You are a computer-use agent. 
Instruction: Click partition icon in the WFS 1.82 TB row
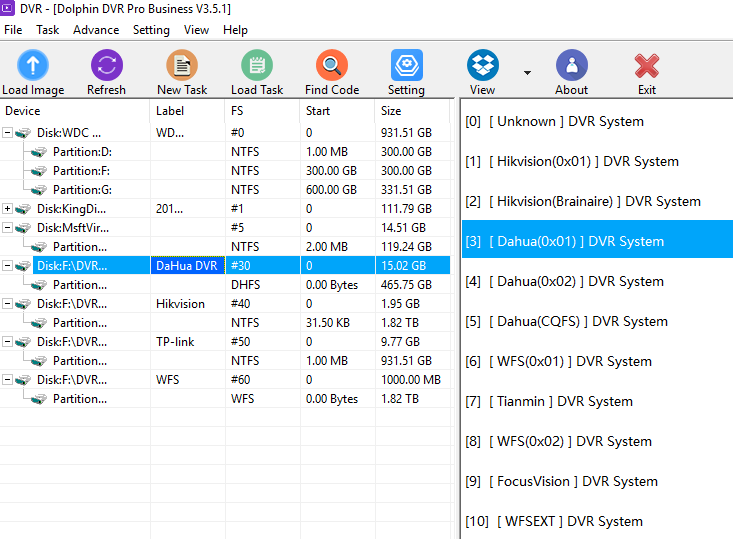click(39, 399)
